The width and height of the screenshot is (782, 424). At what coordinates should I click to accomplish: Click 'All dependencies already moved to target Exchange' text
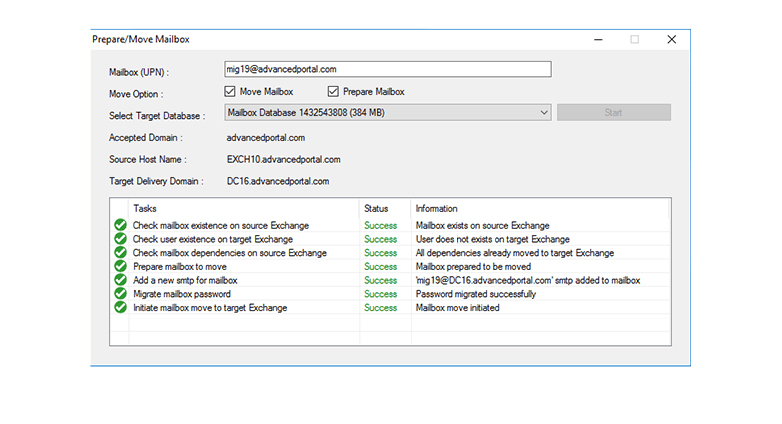515,253
